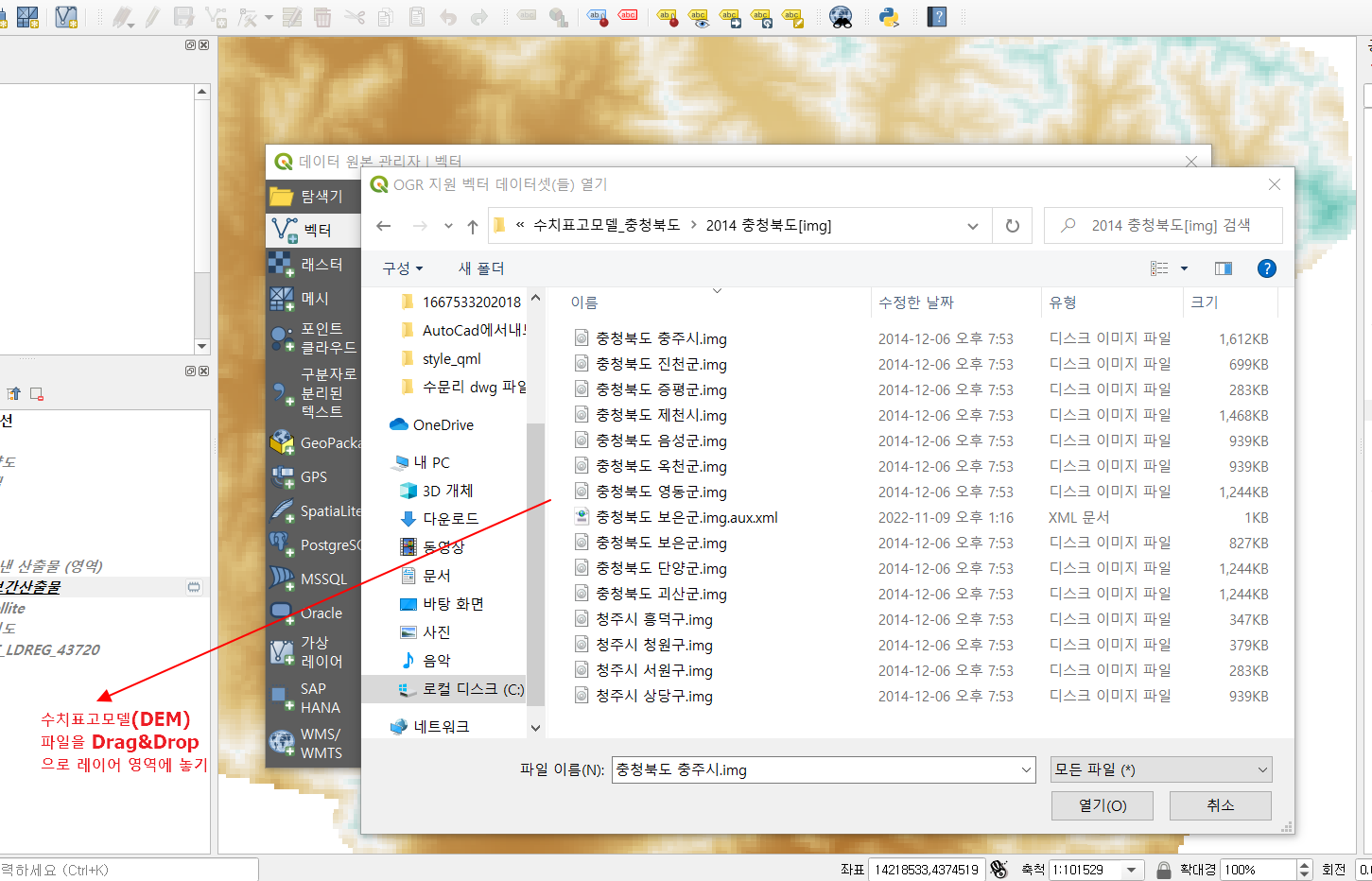Go back in the file dialog
This screenshot has width=1372, height=881.
383,226
